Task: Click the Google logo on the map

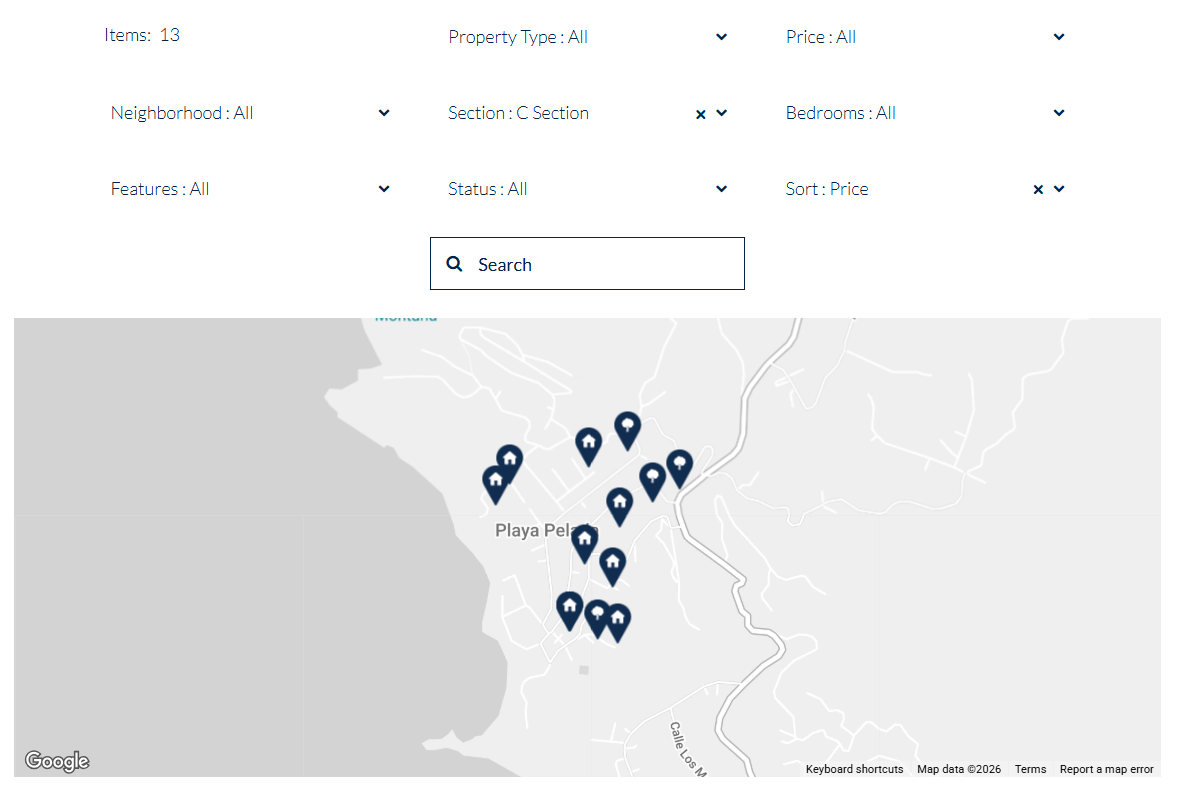Action: point(57,761)
